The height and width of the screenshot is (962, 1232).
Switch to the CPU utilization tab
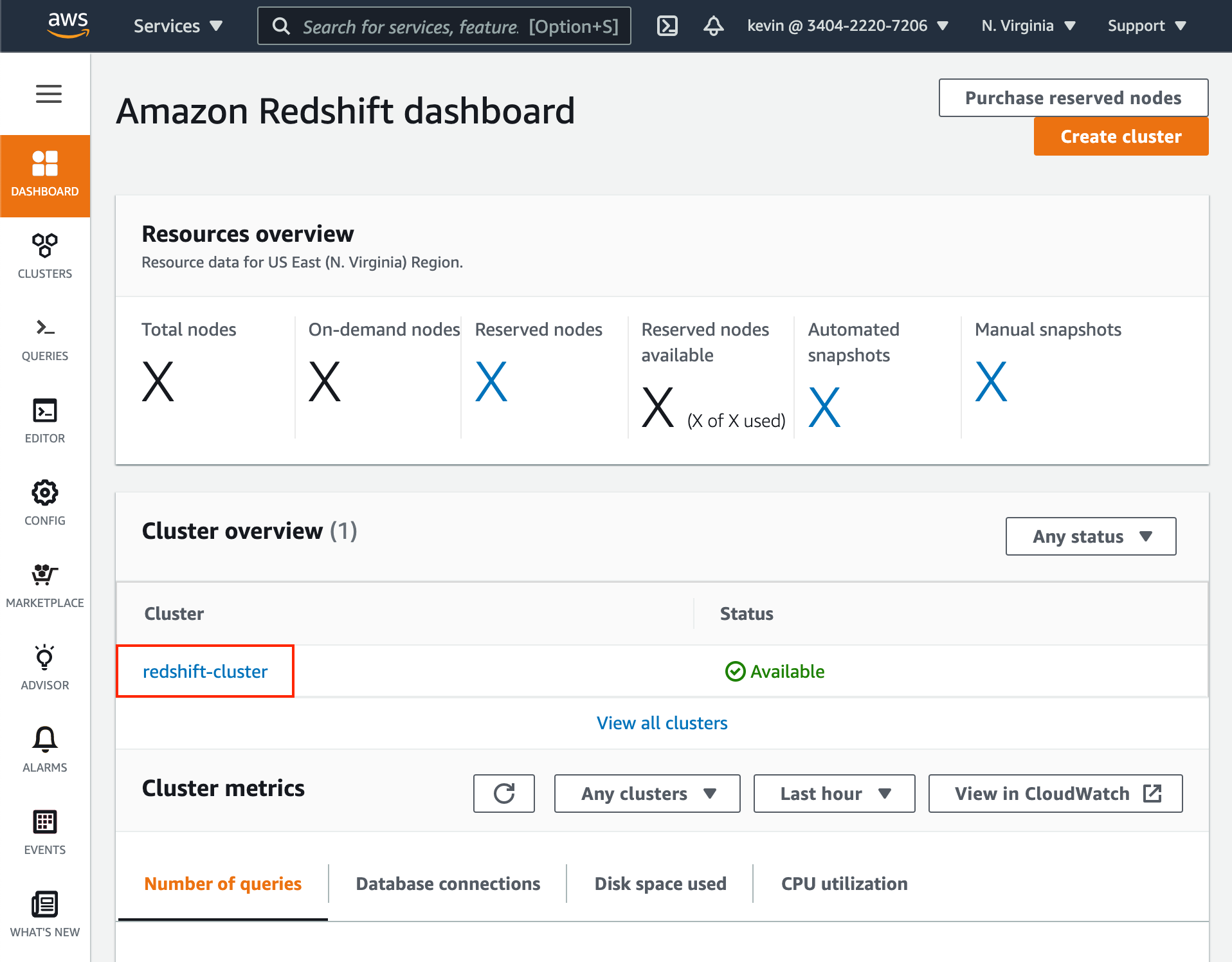(844, 884)
